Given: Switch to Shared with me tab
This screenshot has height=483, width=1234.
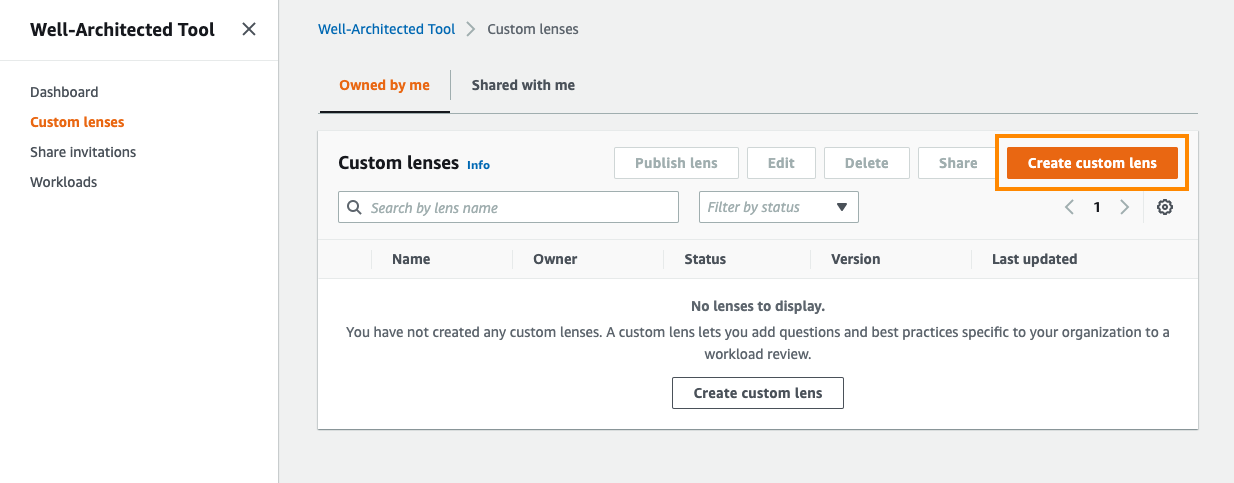Looking at the screenshot, I should point(523,85).
